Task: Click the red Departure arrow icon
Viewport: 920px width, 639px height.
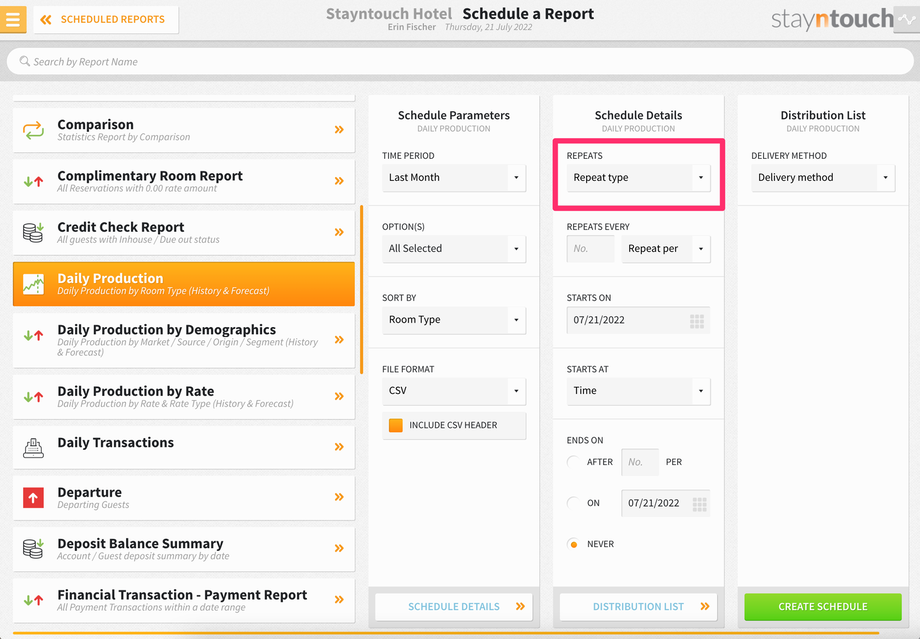Action: click(33, 498)
